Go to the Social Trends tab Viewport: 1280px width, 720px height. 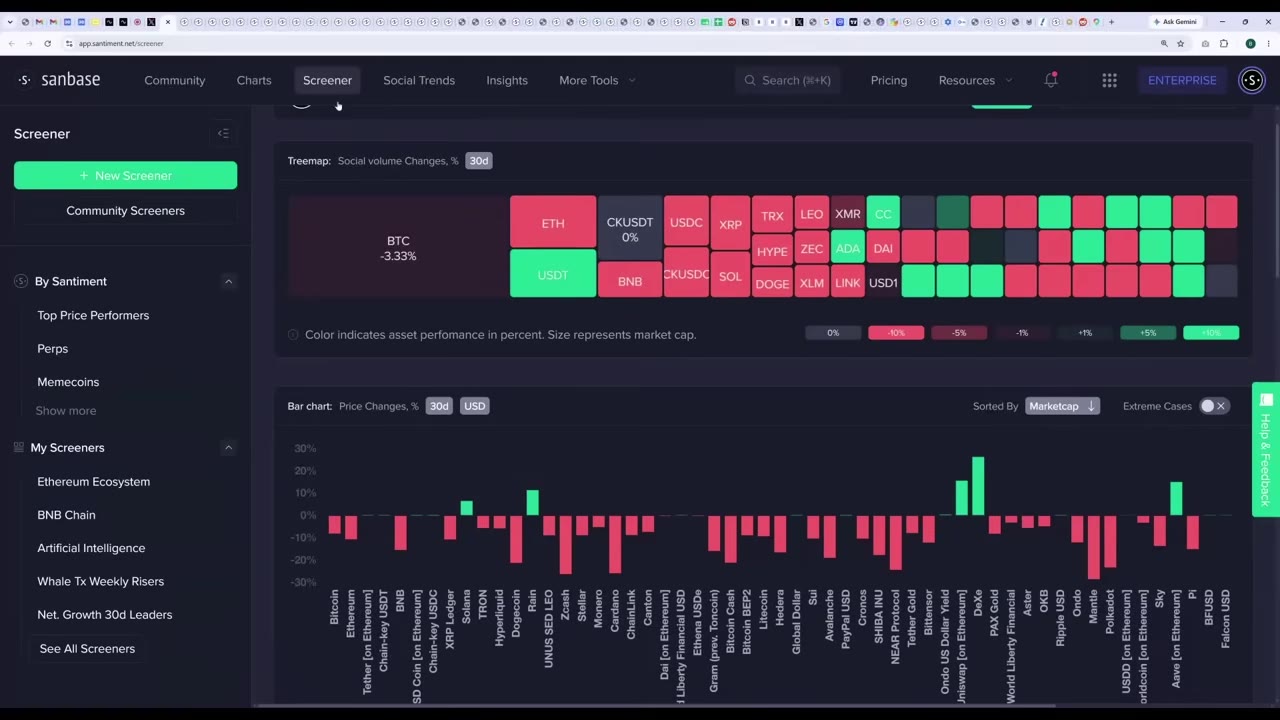[419, 80]
